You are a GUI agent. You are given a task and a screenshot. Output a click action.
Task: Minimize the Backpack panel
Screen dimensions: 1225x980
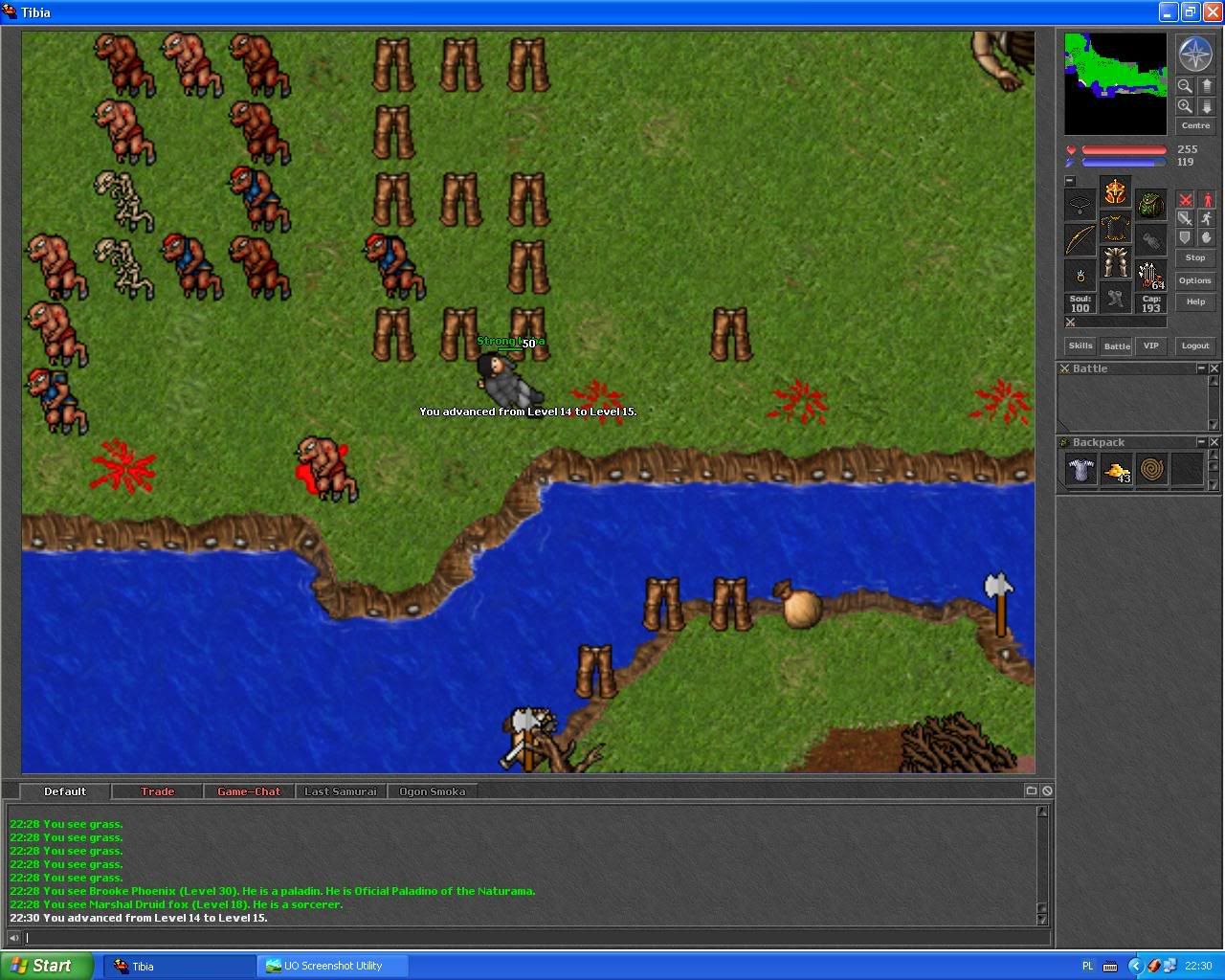[x=1201, y=442]
